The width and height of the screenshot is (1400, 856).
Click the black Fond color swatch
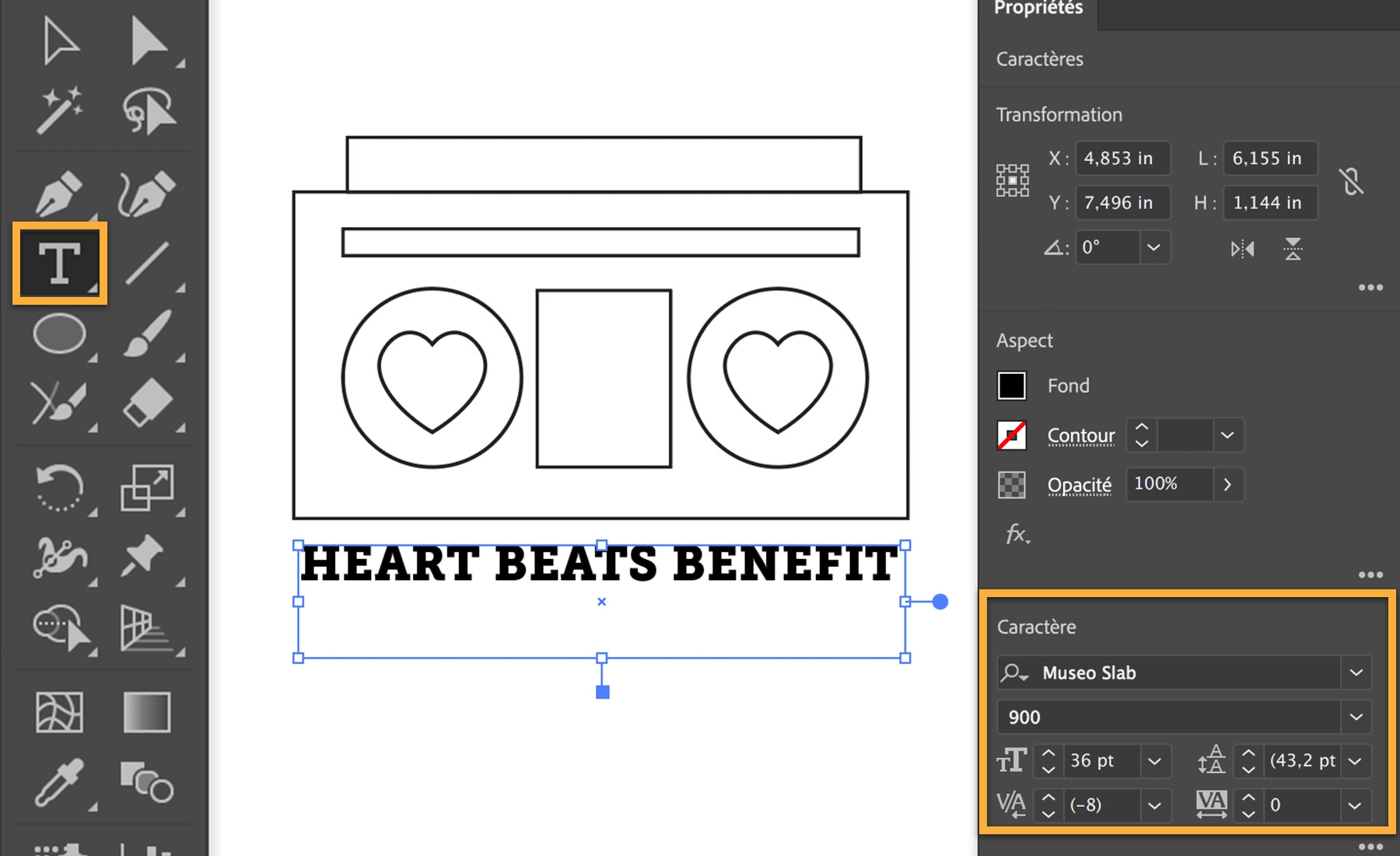[1012, 385]
